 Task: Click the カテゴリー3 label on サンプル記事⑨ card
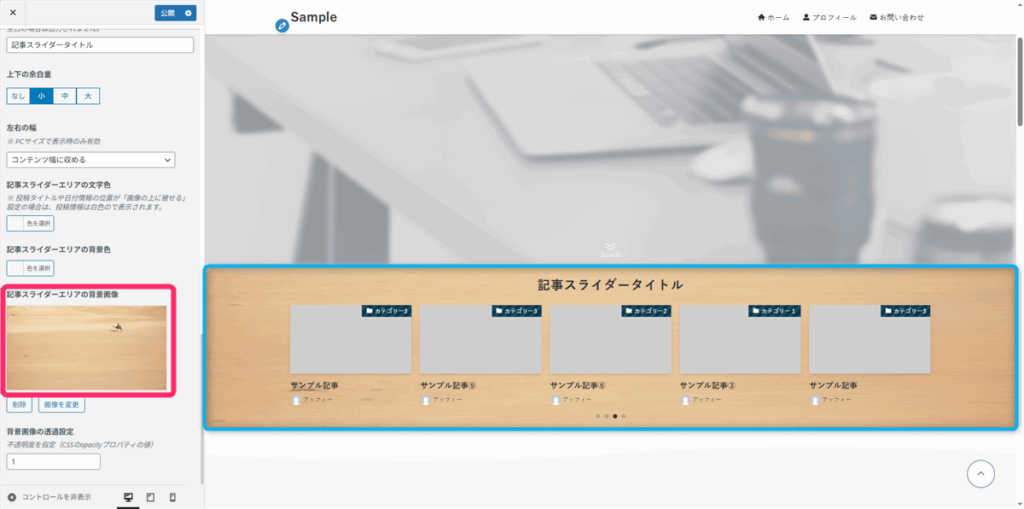pos(517,311)
